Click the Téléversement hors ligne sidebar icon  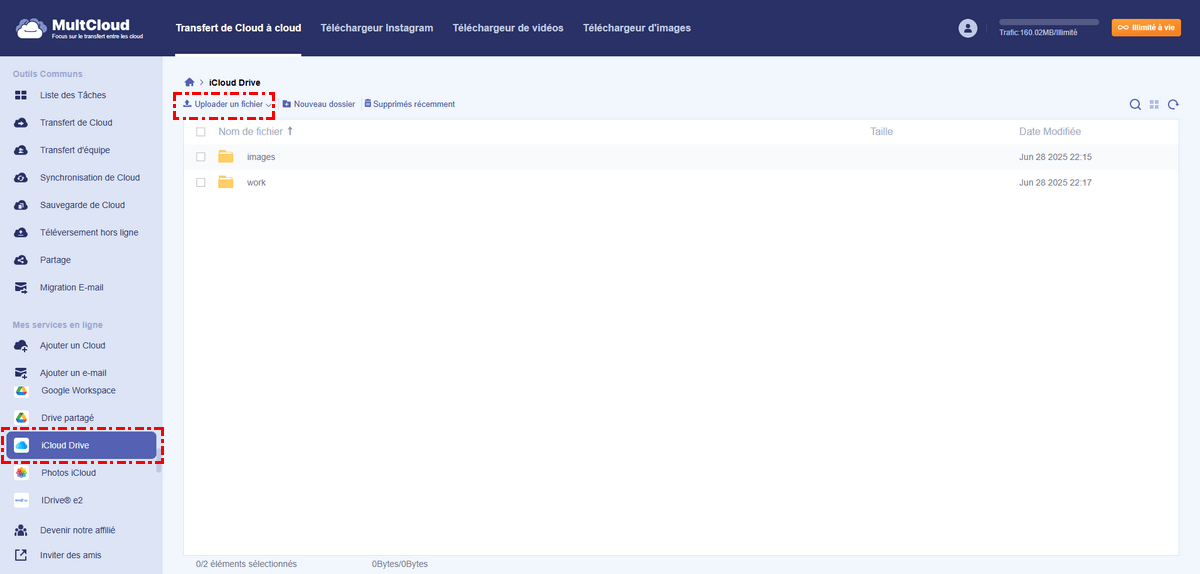pyautogui.click(x=21, y=233)
